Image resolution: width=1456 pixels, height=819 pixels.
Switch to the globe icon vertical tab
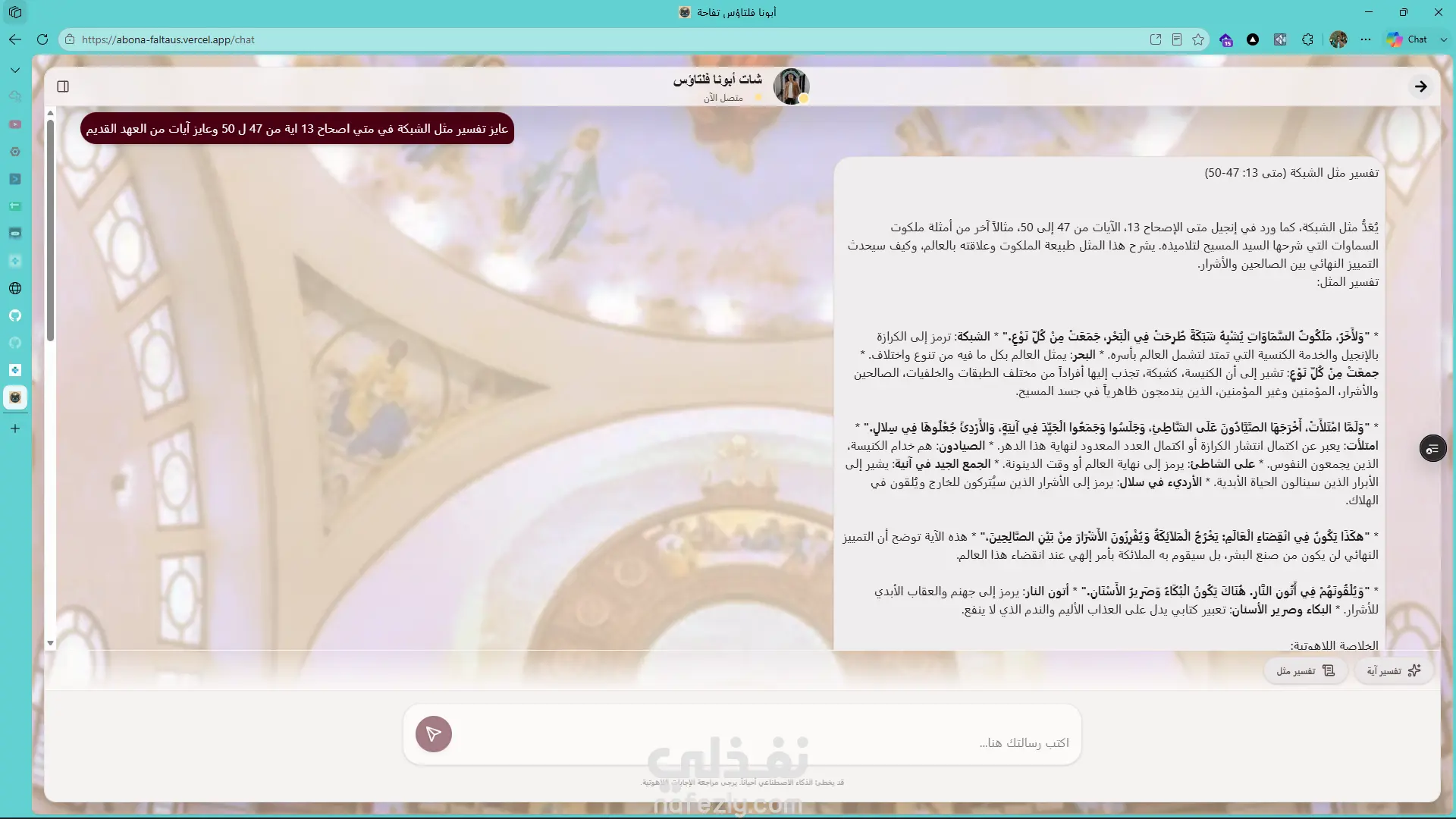(x=15, y=288)
